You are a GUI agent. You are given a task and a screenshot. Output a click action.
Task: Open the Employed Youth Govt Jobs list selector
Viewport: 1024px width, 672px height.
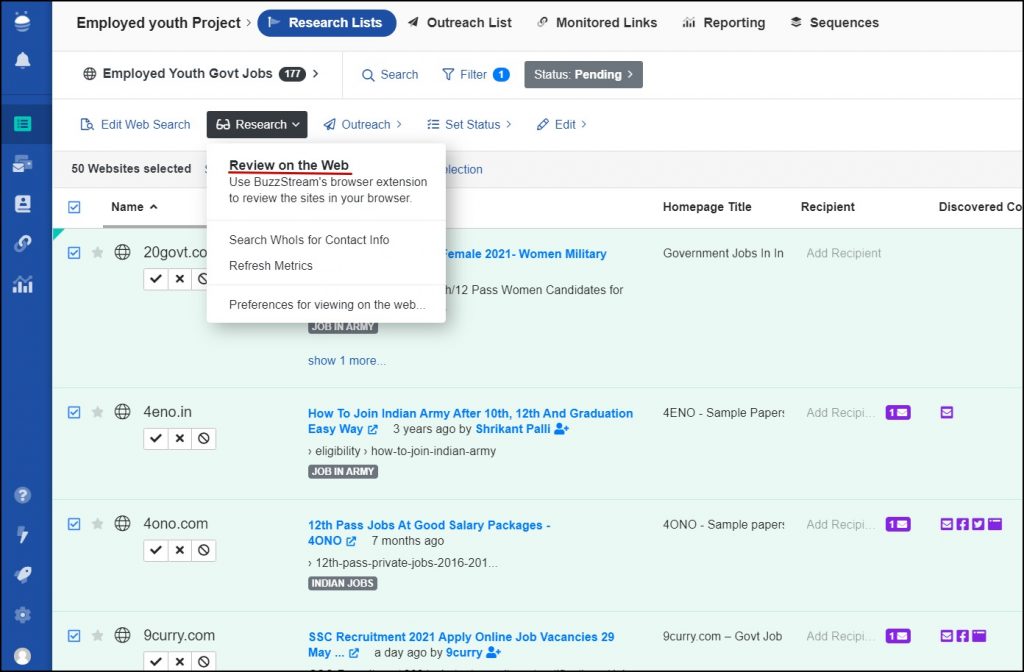tap(201, 74)
